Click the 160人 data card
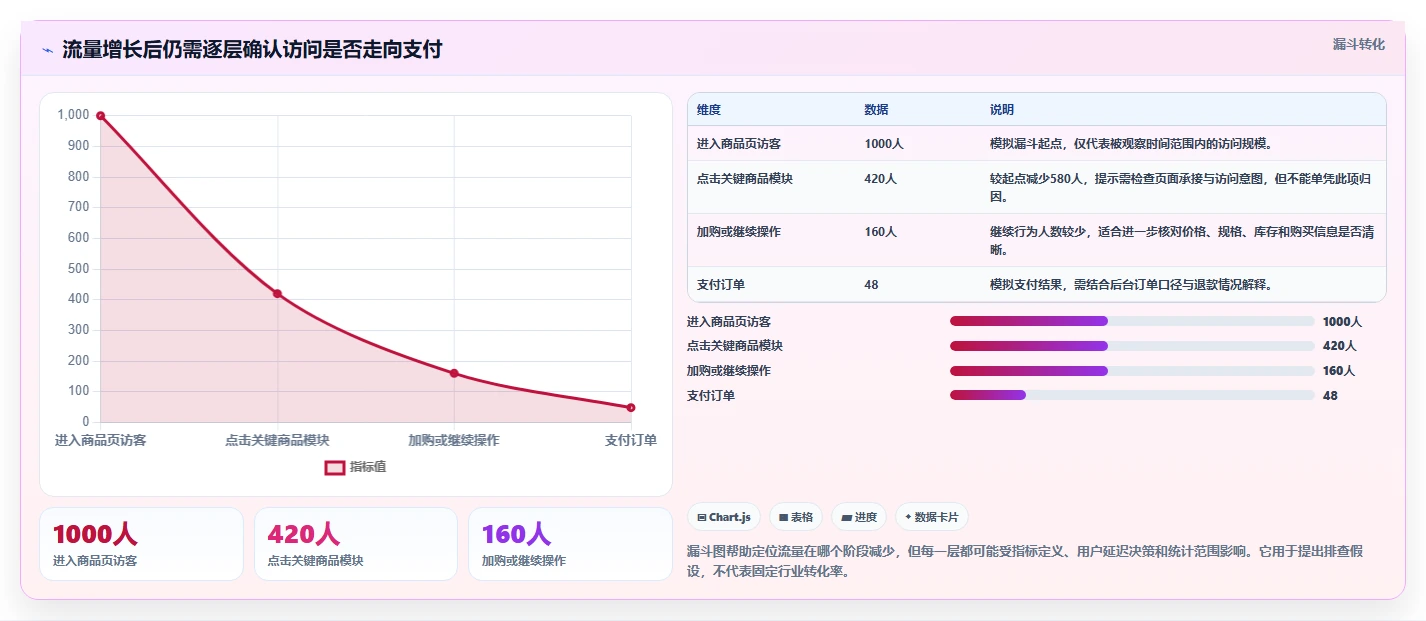This screenshot has height=621, width=1426. coord(570,544)
